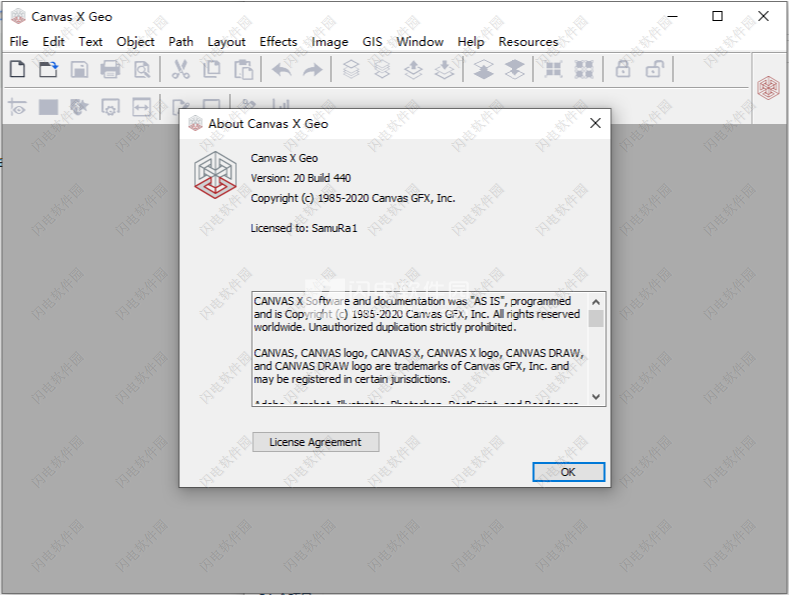Click the layers icon with down arrow
Image resolution: width=789 pixels, height=596 pixels.
tap(444, 69)
